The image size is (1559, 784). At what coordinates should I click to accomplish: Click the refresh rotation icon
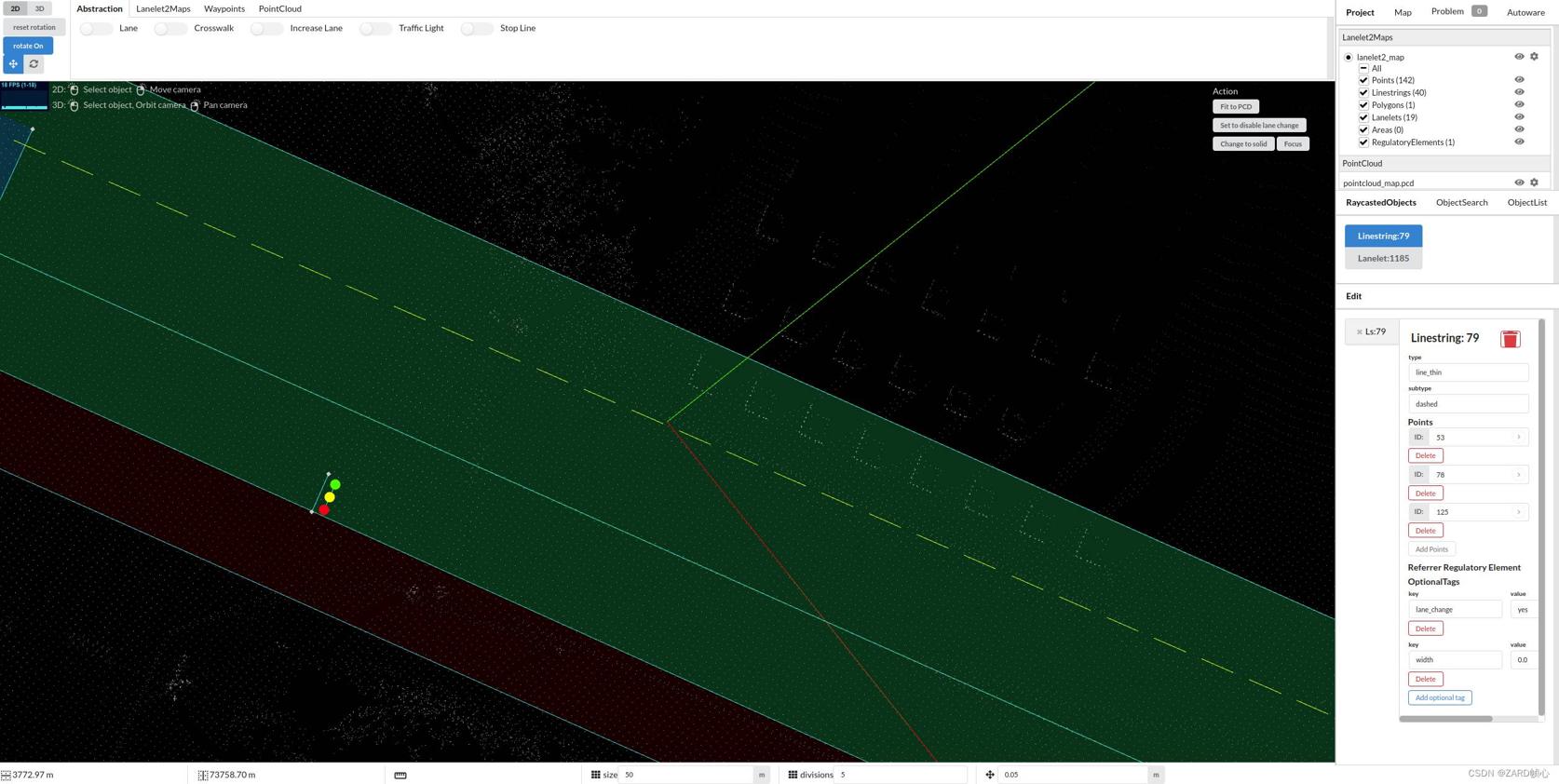tap(34, 64)
